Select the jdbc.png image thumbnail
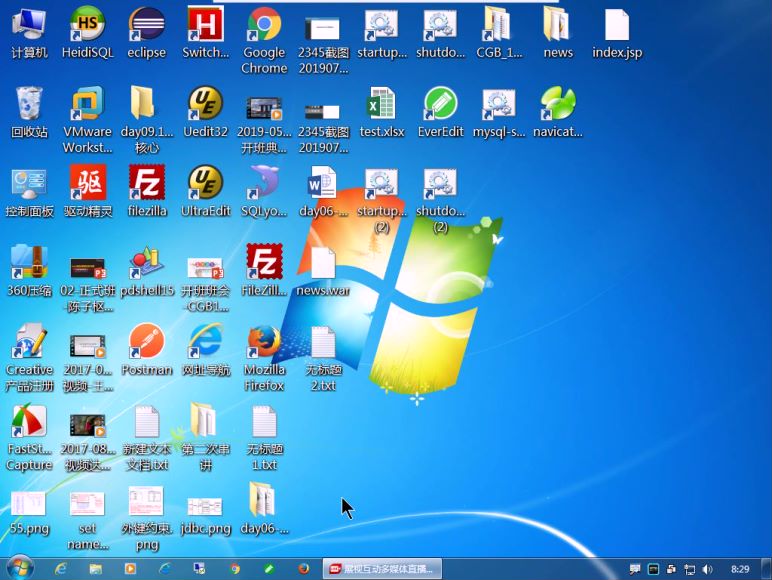This screenshot has width=772, height=580. (205, 505)
